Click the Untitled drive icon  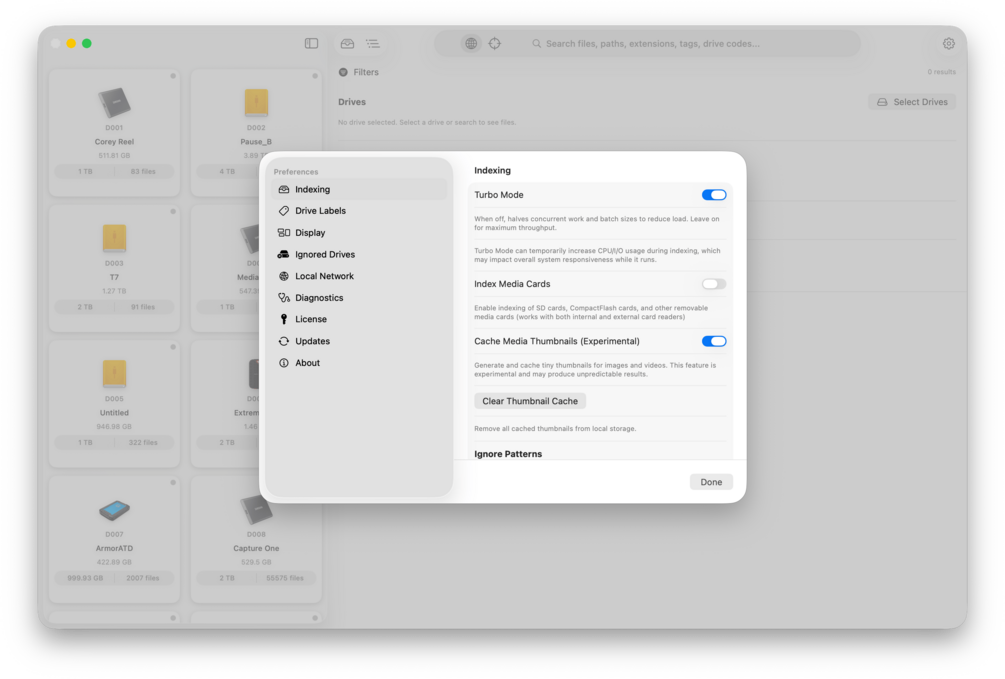pos(114,374)
